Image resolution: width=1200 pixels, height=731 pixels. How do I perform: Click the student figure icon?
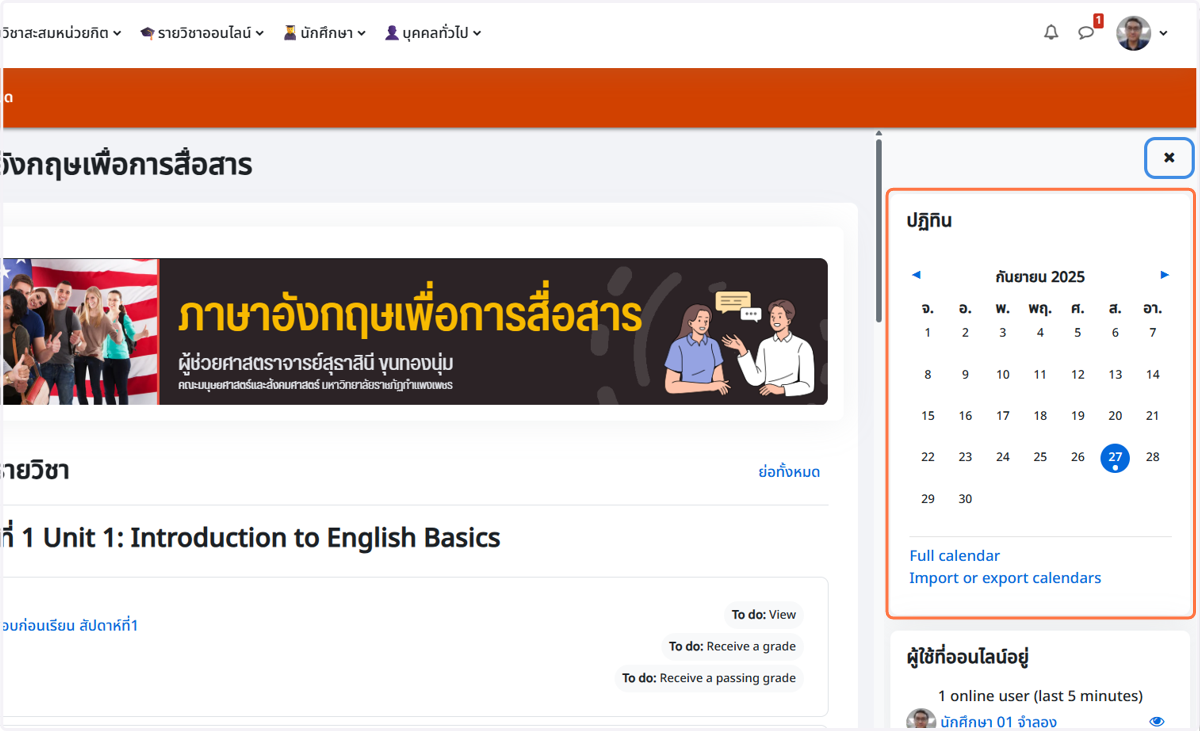click(290, 33)
